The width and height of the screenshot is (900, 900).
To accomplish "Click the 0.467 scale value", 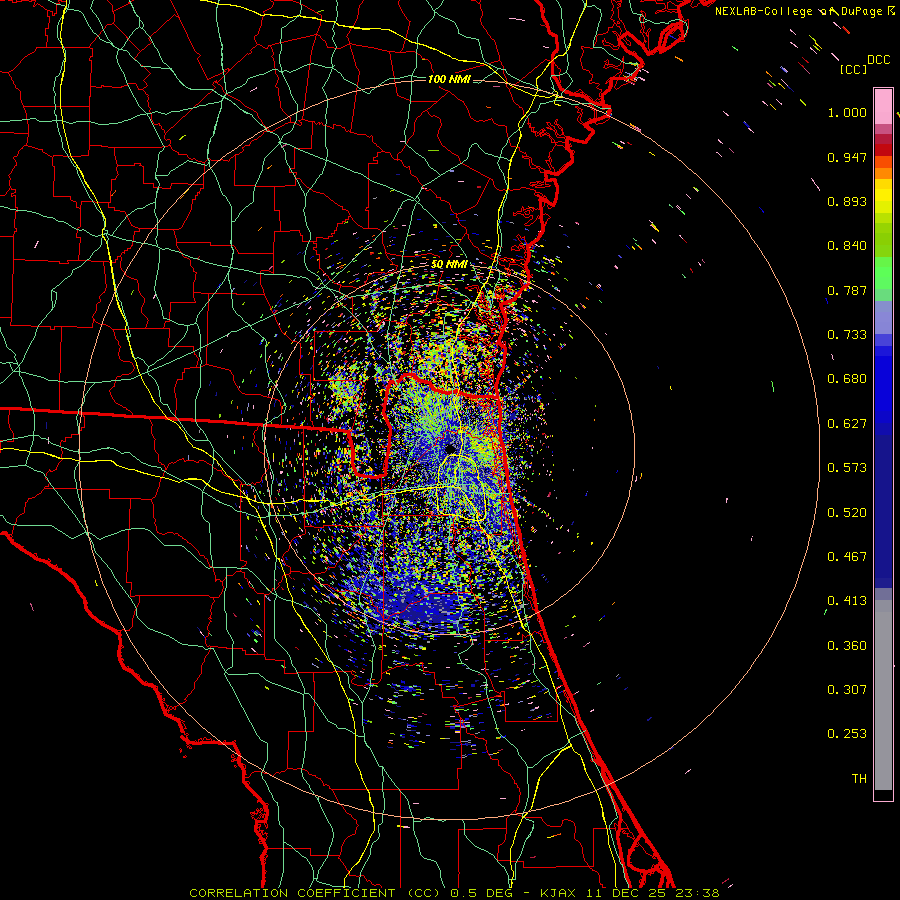I will [x=847, y=557].
